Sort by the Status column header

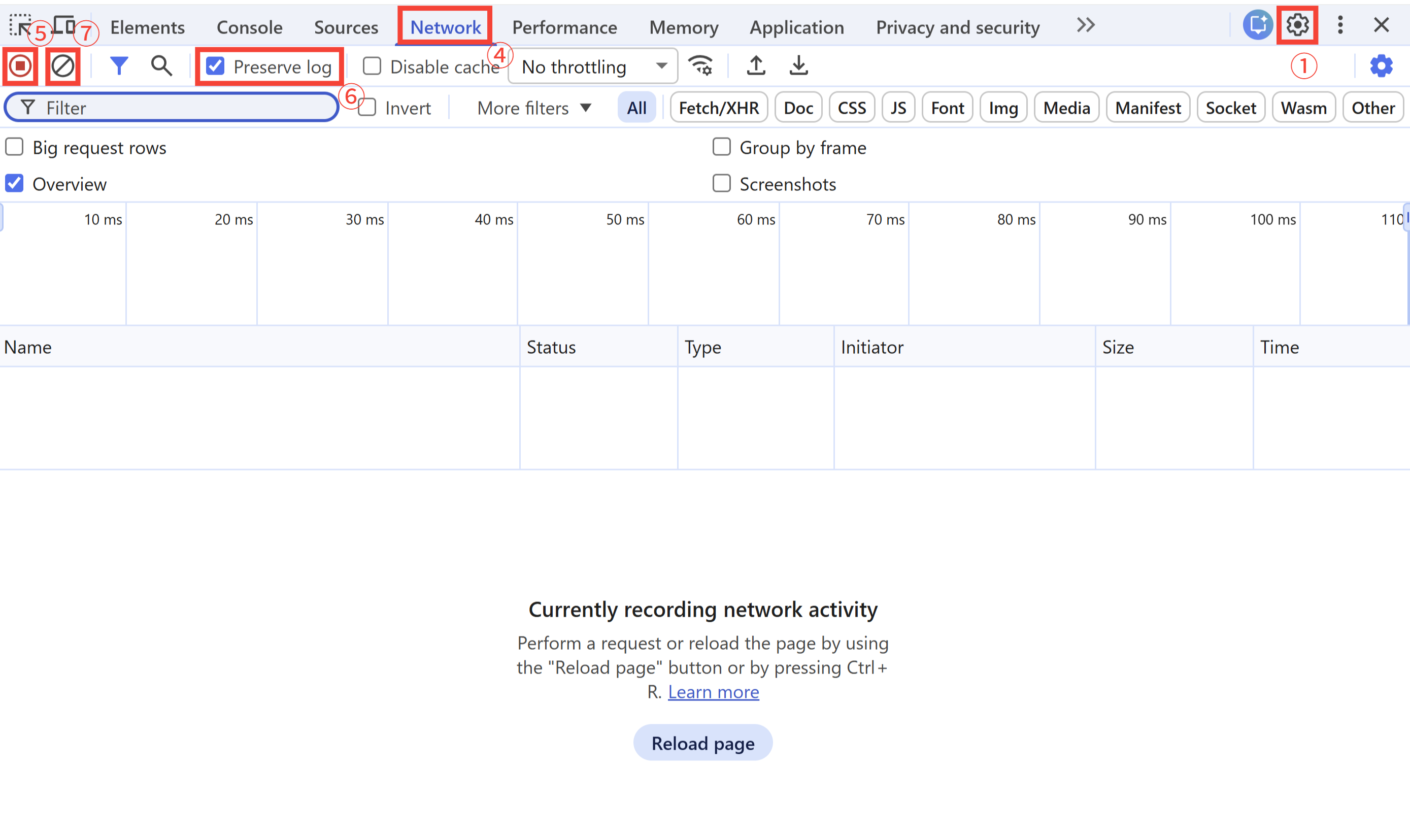pyautogui.click(x=599, y=347)
